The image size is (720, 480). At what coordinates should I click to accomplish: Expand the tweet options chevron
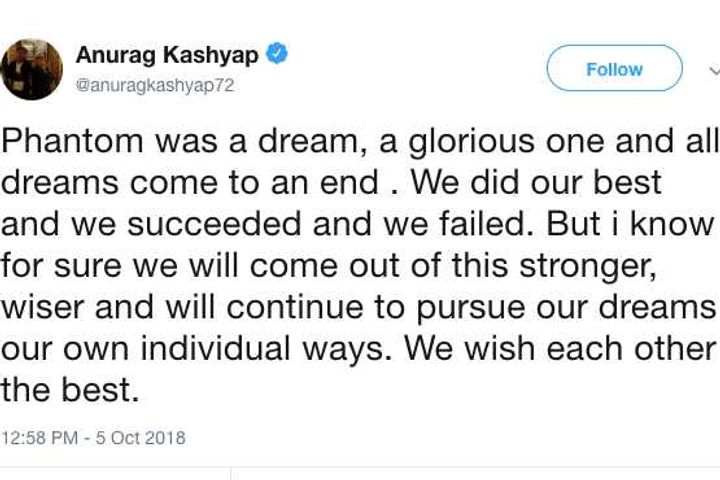point(714,70)
